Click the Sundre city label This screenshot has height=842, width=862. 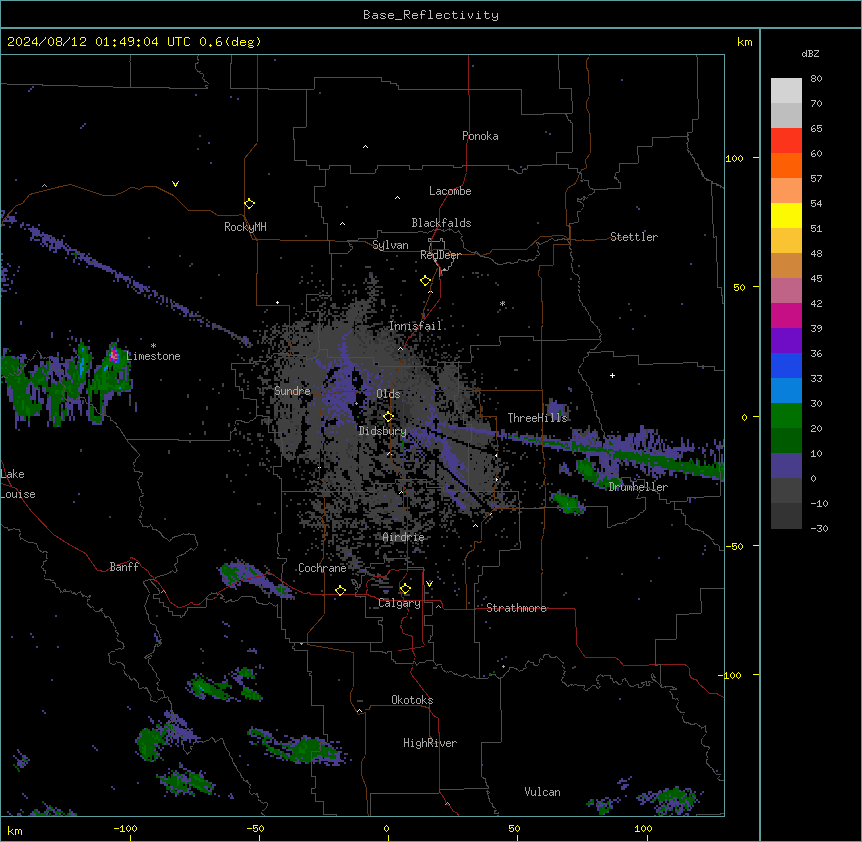292,391
